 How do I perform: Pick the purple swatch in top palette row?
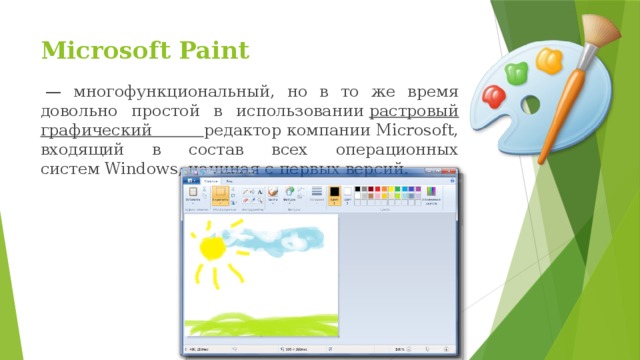(x=418, y=189)
